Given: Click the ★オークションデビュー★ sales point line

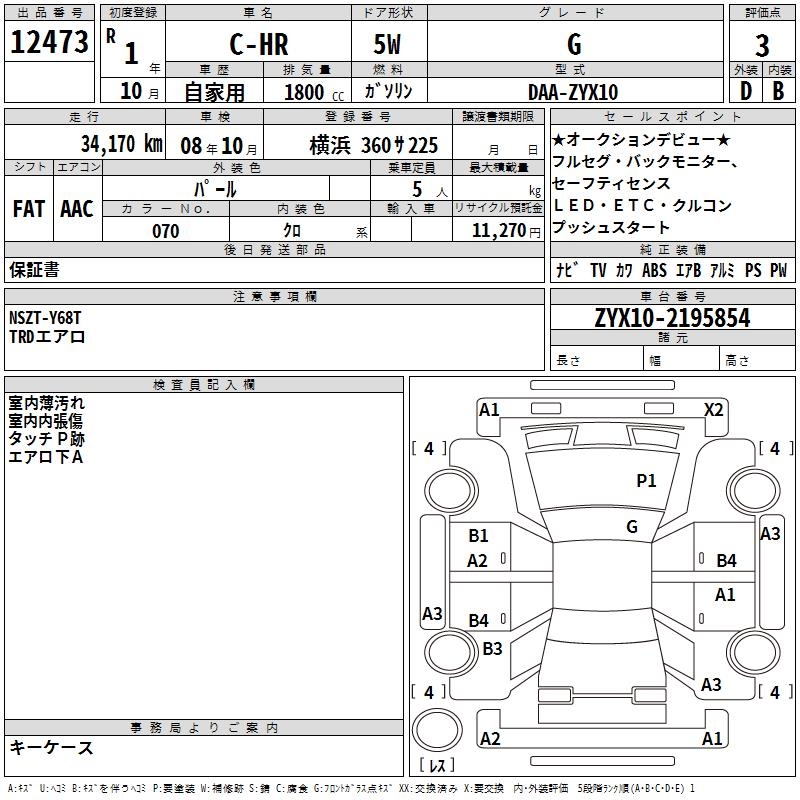Looking at the screenshot, I should (641, 139).
